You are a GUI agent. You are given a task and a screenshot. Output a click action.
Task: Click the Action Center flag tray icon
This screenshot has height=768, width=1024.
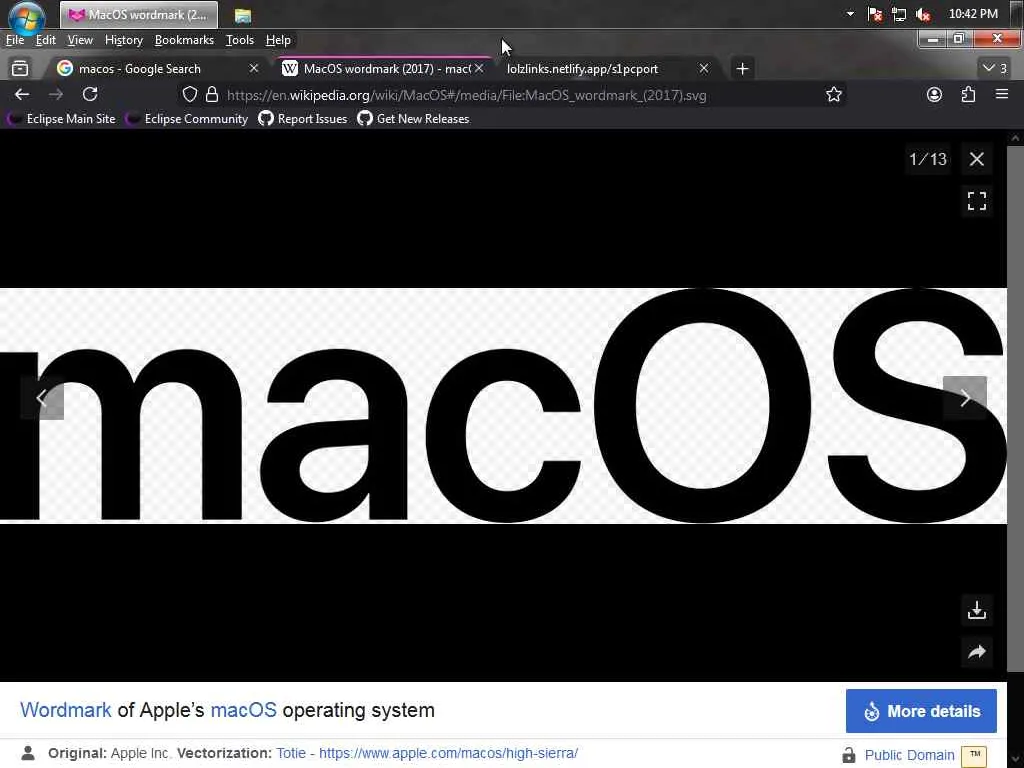[x=875, y=14]
